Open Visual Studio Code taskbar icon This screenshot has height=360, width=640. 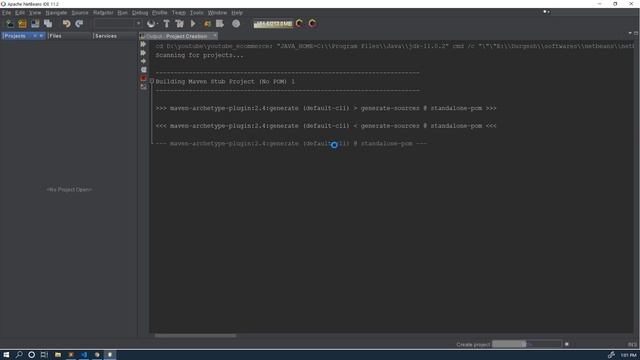tap(84, 355)
